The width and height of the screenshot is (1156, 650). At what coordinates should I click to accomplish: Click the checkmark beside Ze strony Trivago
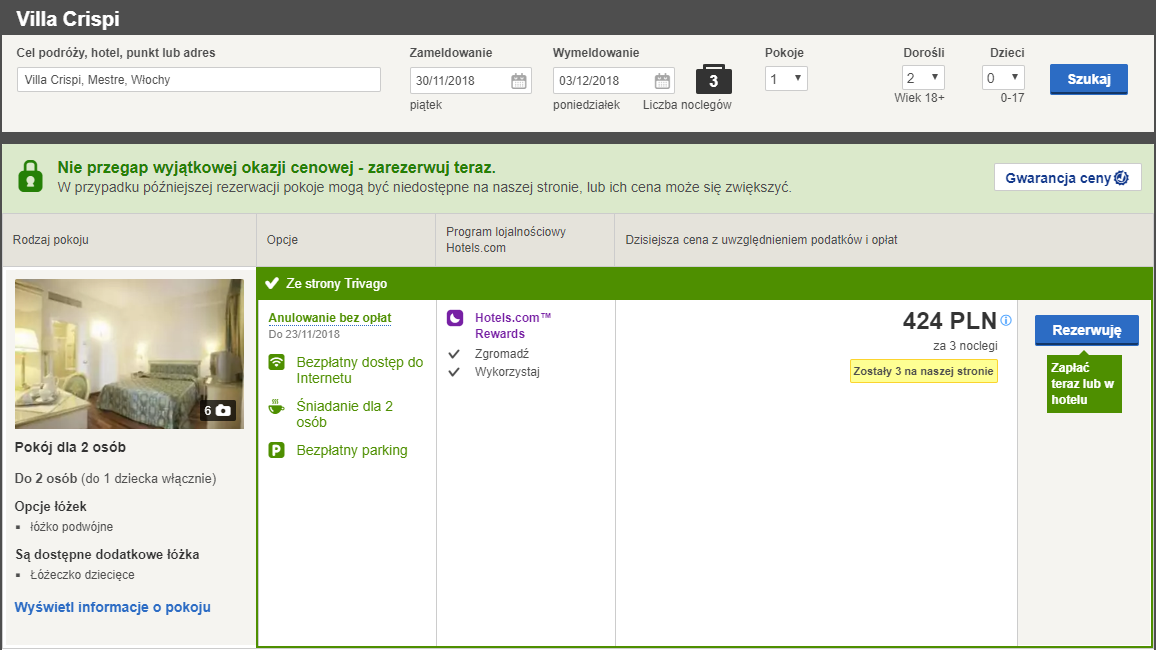pos(272,283)
